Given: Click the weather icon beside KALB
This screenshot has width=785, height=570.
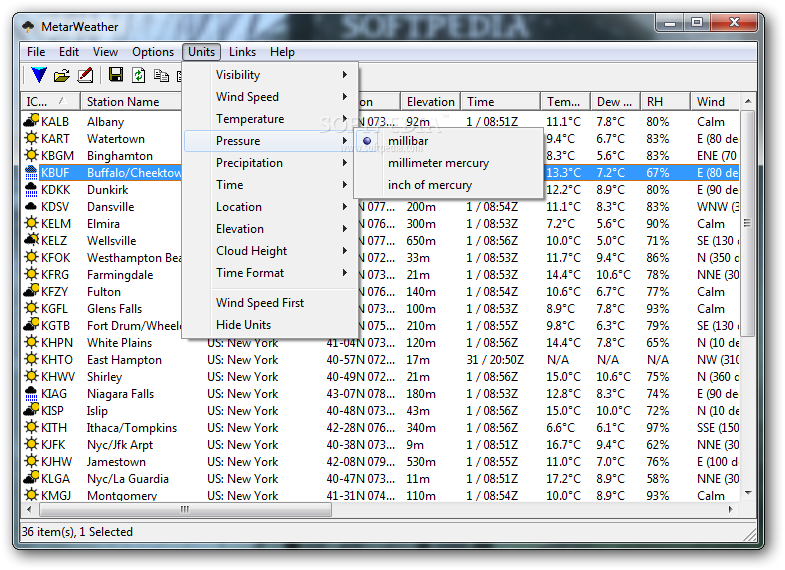Looking at the screenshot, I should click(31, 121).
